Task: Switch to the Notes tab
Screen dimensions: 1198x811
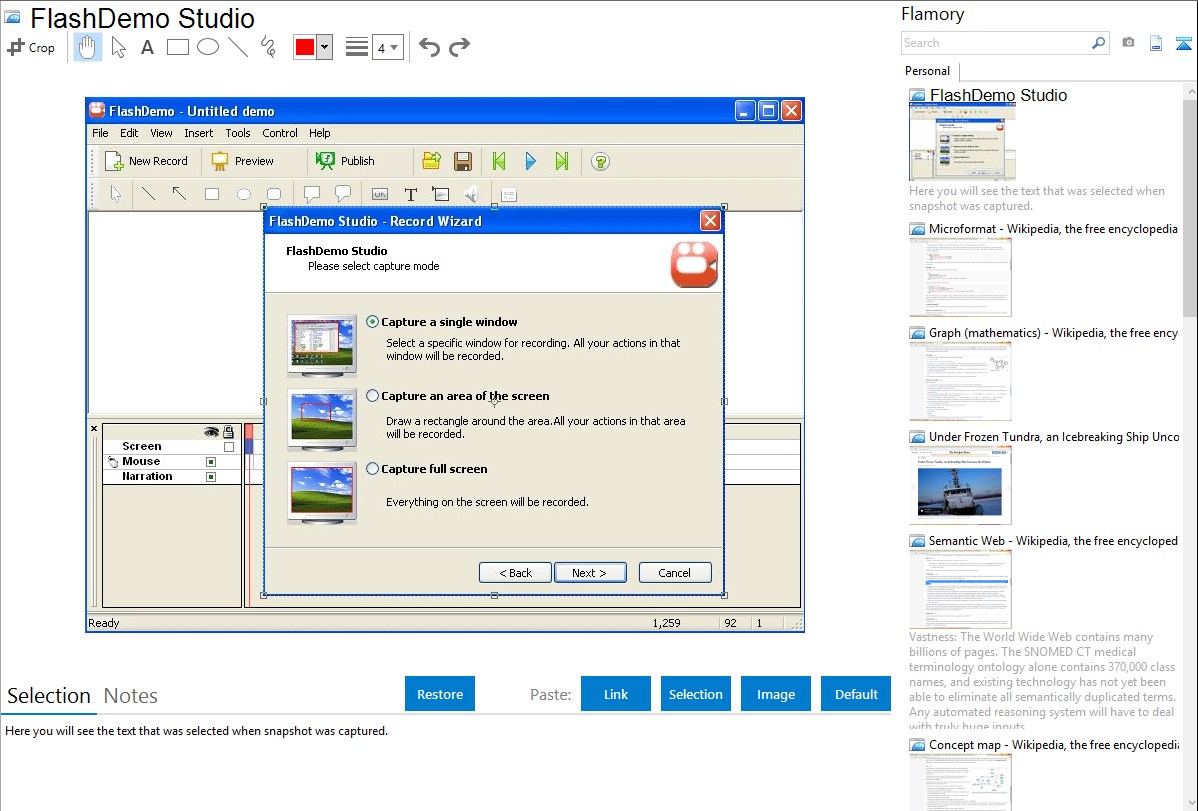Action: coord(131,696)
